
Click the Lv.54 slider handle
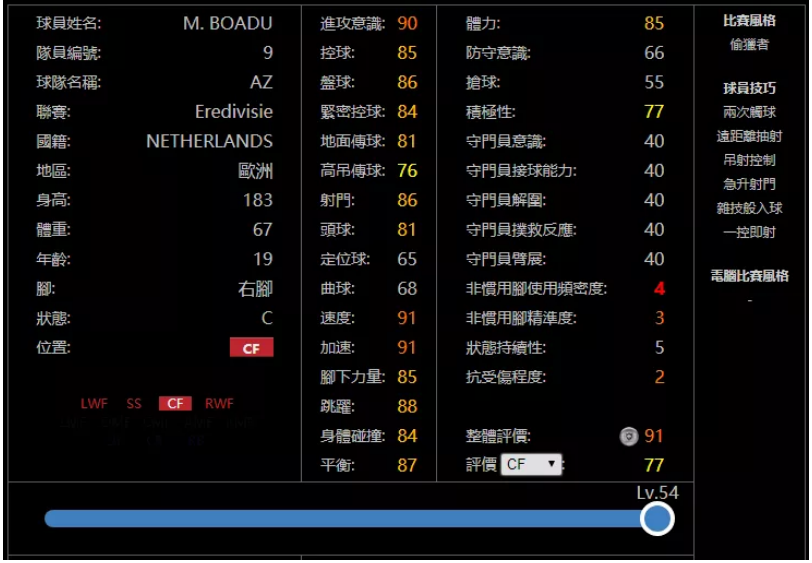point(657,518)
